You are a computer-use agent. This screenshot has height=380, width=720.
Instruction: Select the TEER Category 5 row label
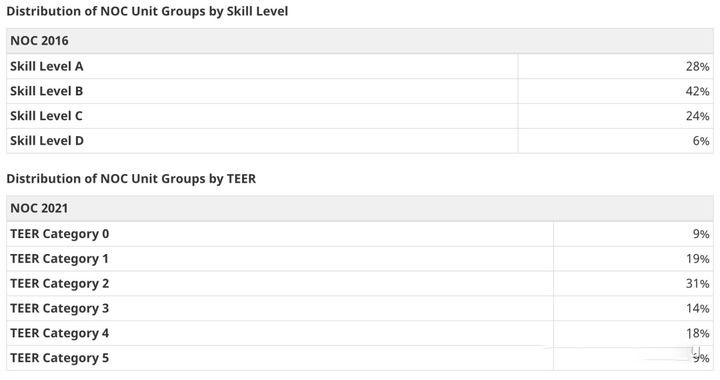coord(60,358)
